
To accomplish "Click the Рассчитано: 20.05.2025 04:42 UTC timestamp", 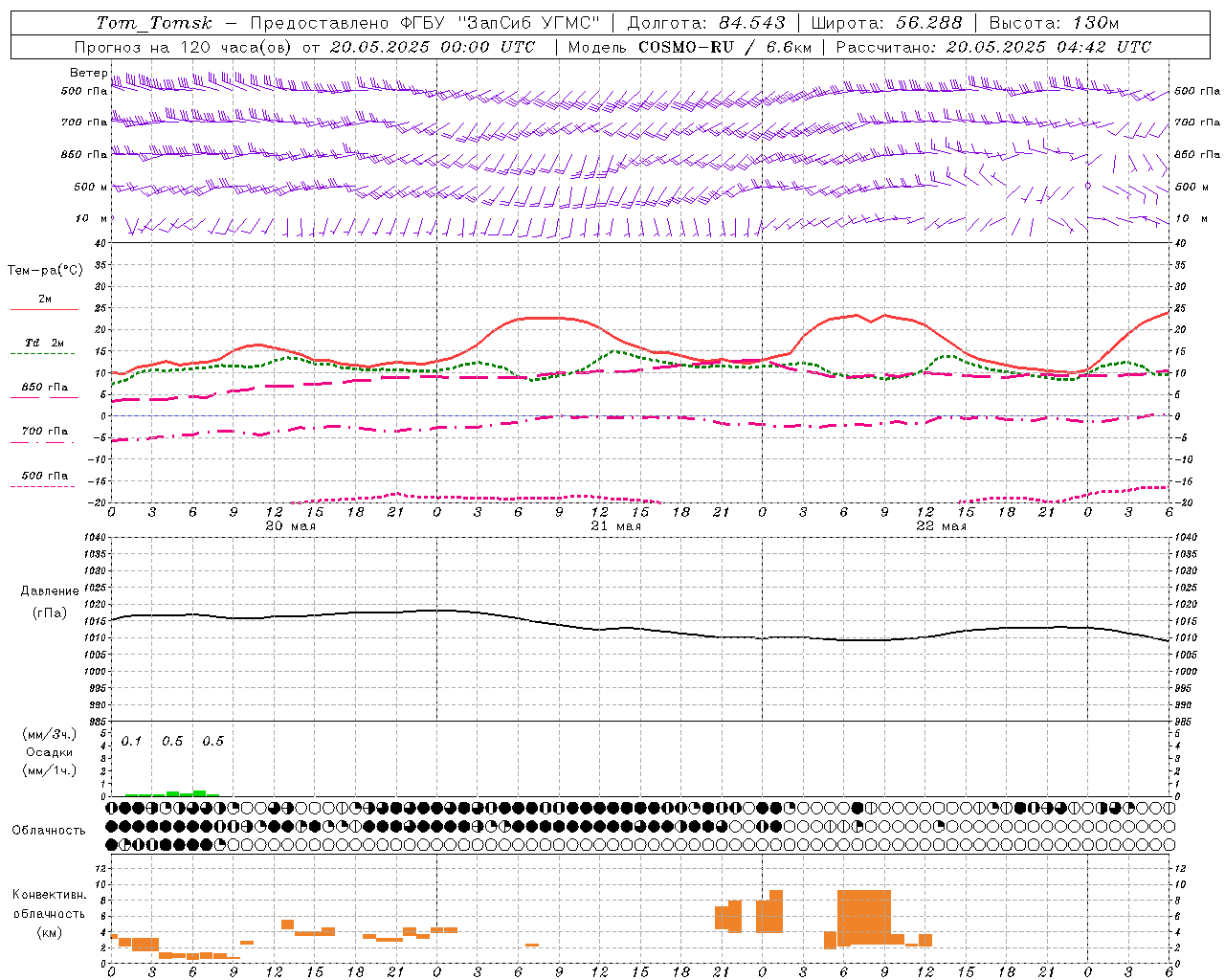I will pyautogui.click(x=993, y=47).
